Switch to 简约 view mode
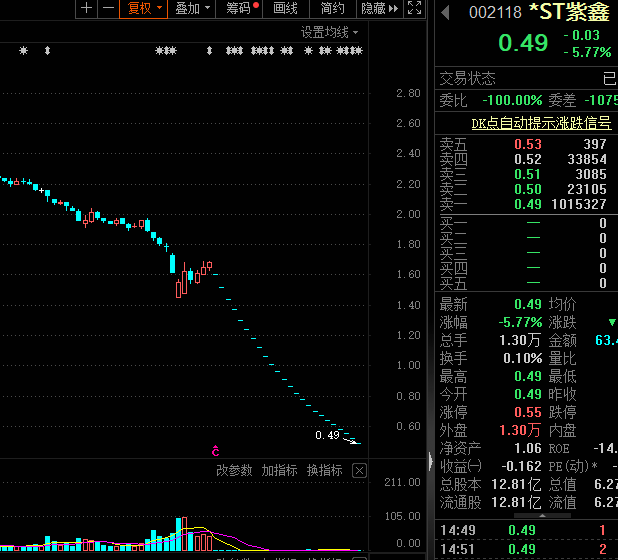 click(x=333, y=8)
